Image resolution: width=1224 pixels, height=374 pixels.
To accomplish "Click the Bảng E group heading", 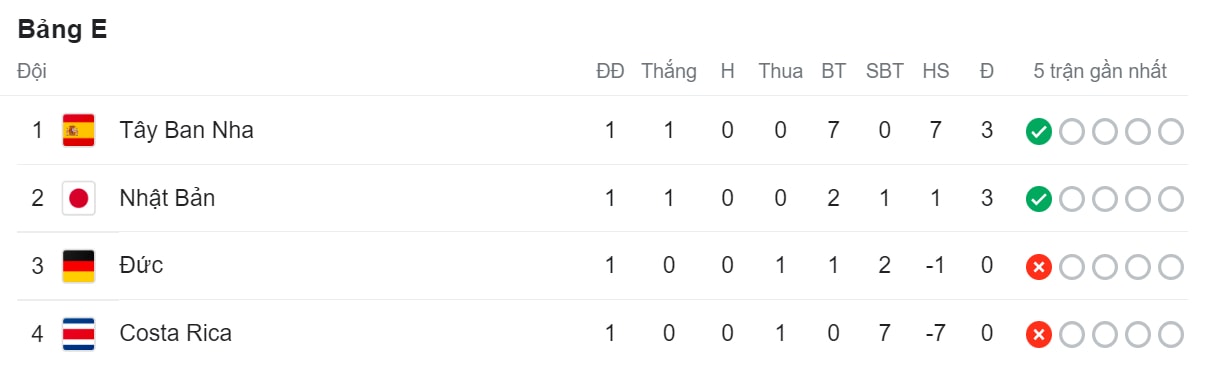I will (x=62, y=30).
